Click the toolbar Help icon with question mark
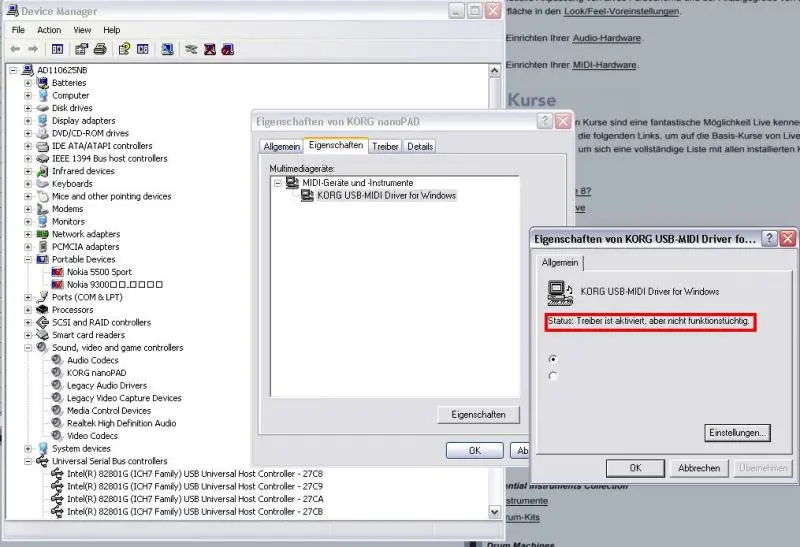 [124, 48]
